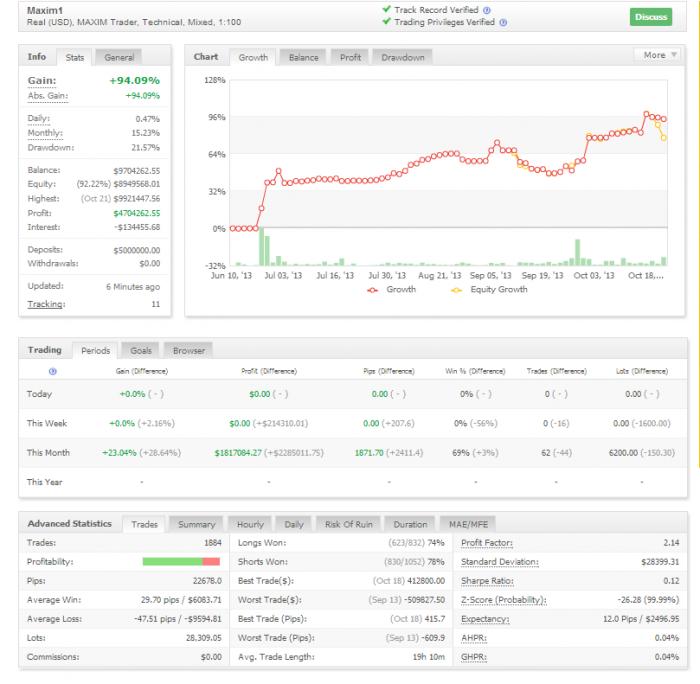The height and width of the screenshot is (684, 700).
Task: Open the Goals tab in Trading
Action: point(141,351)
